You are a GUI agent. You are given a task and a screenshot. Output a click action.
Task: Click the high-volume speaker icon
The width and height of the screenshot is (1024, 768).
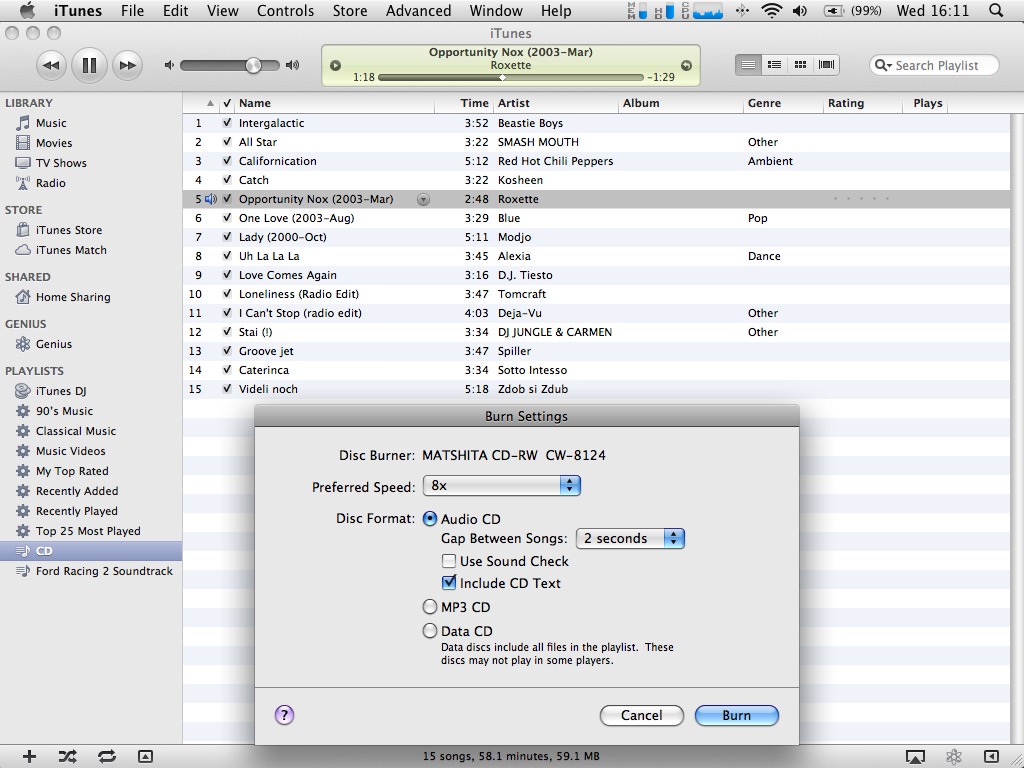pyautogui.click(x=293, y=65)
